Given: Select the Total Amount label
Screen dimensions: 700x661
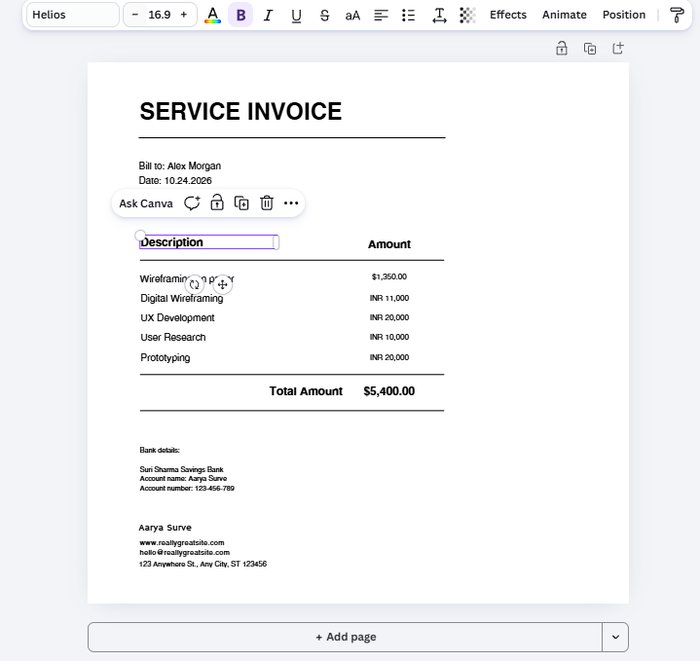Looking at the screenshot, I should coord(306,391).
